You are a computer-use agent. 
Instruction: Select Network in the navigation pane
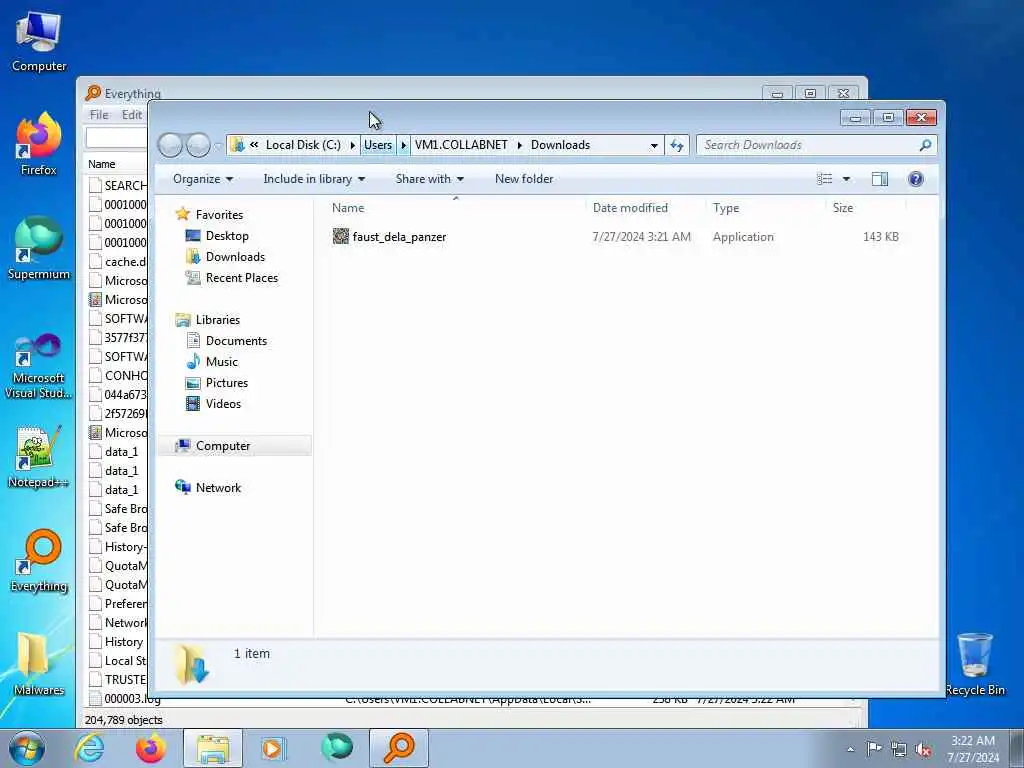pyautogui.click(x=208, y=487)
